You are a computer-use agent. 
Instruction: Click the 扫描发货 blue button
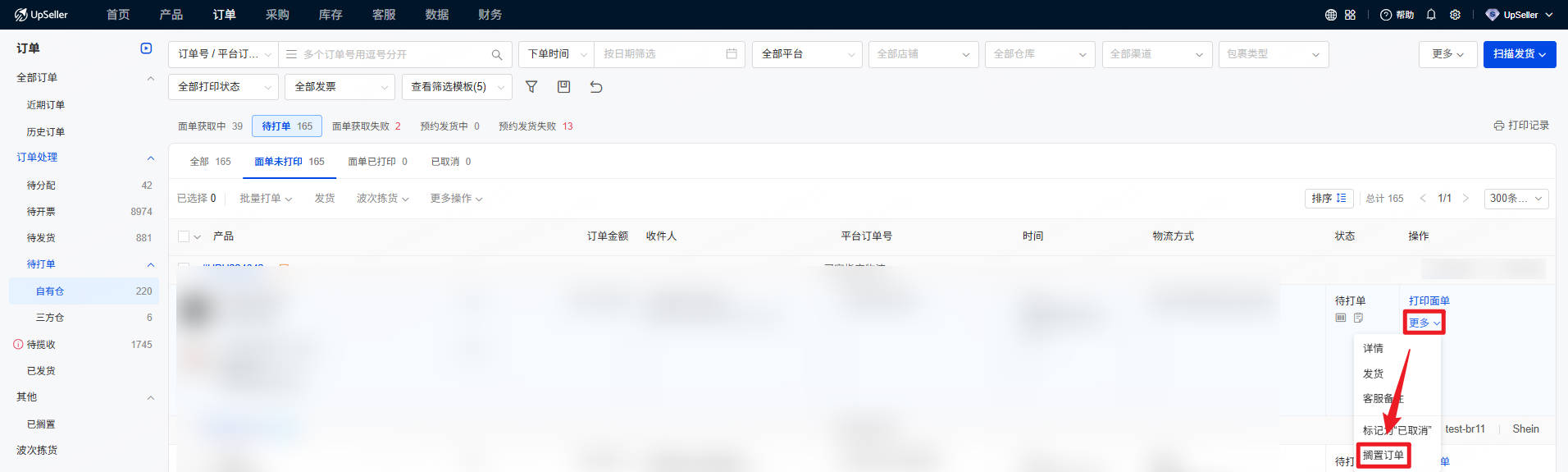(1519, 54)
